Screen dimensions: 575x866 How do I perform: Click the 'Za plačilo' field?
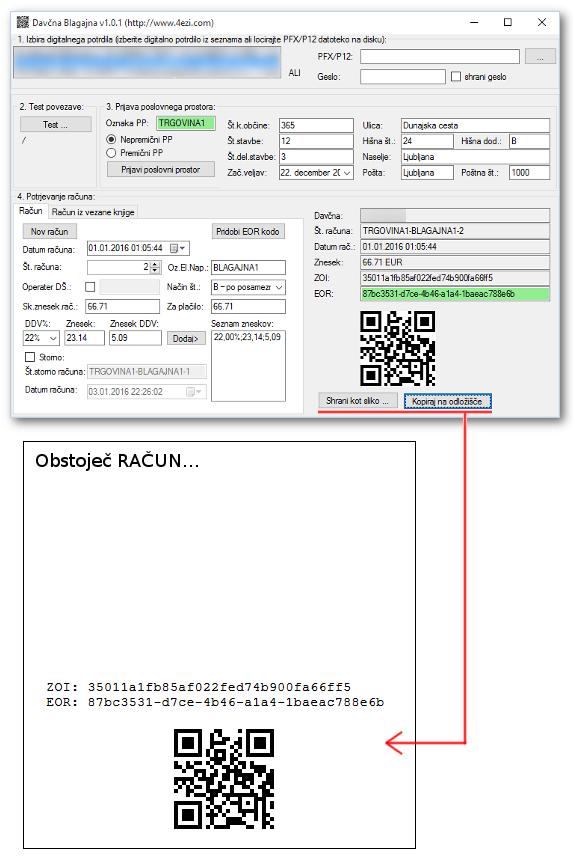coord(249,306)
